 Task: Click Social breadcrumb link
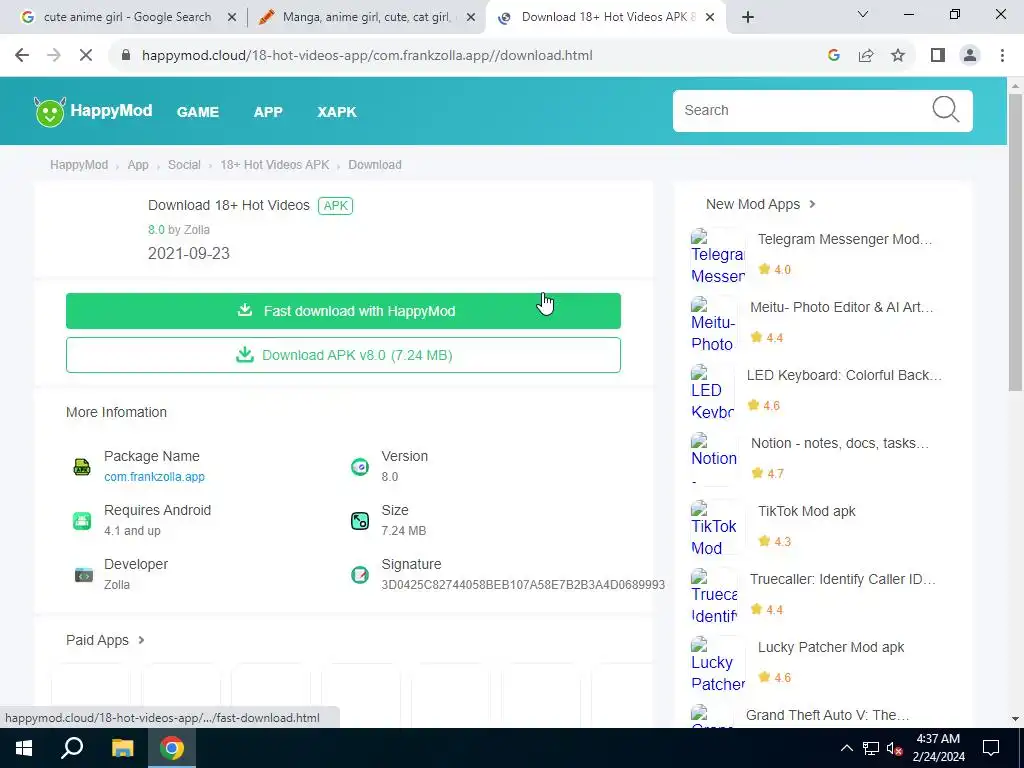(x=184, y=165)
